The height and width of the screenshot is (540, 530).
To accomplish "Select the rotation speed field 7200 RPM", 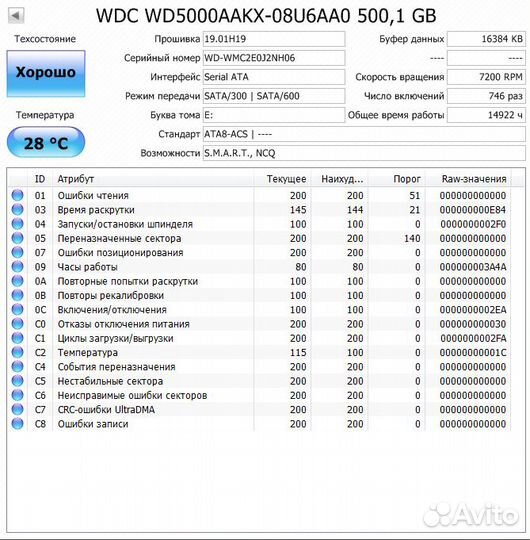I will (487, 77).
